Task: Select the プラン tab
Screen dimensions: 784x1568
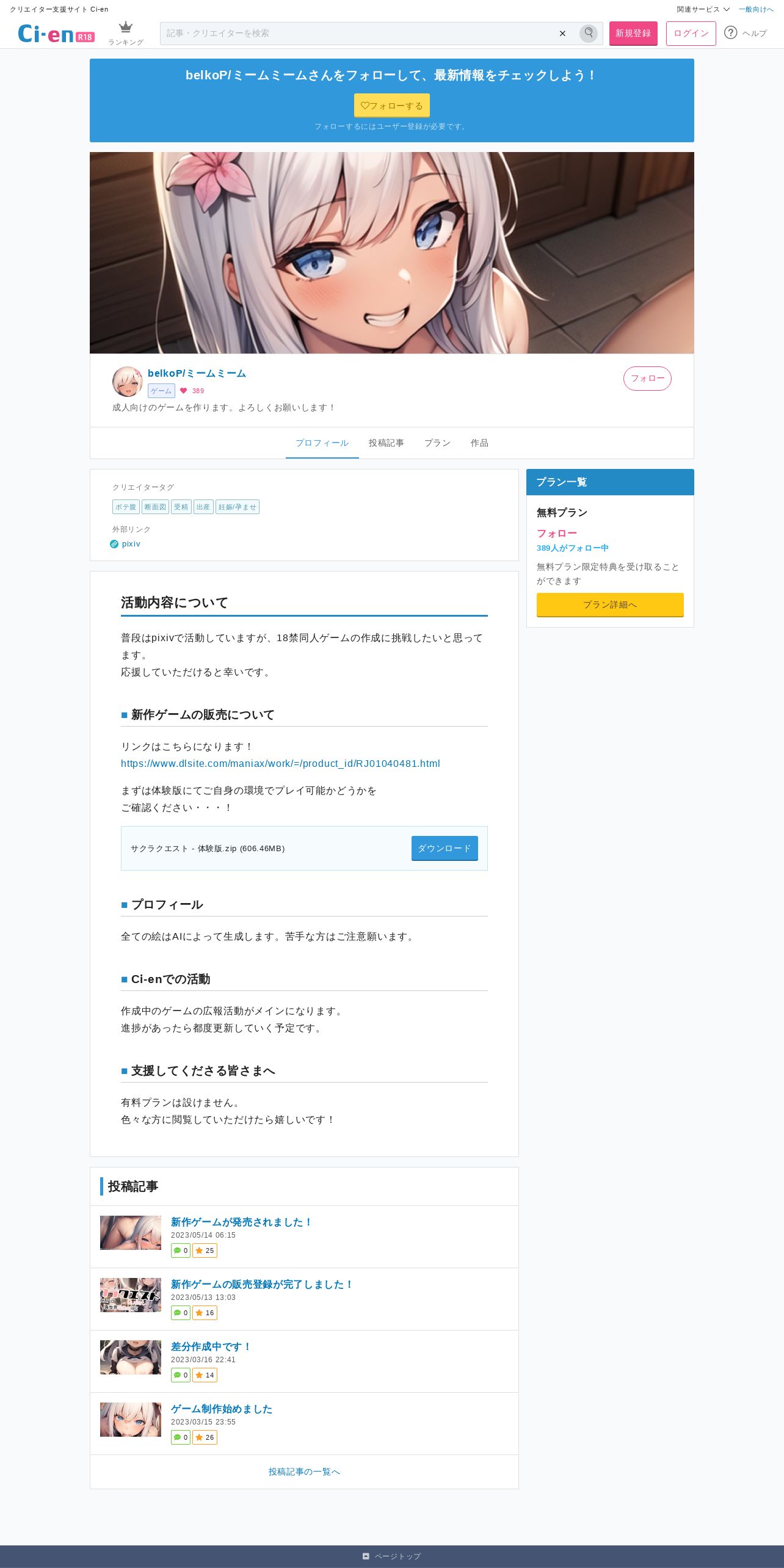Action: (x=437, y=443)
